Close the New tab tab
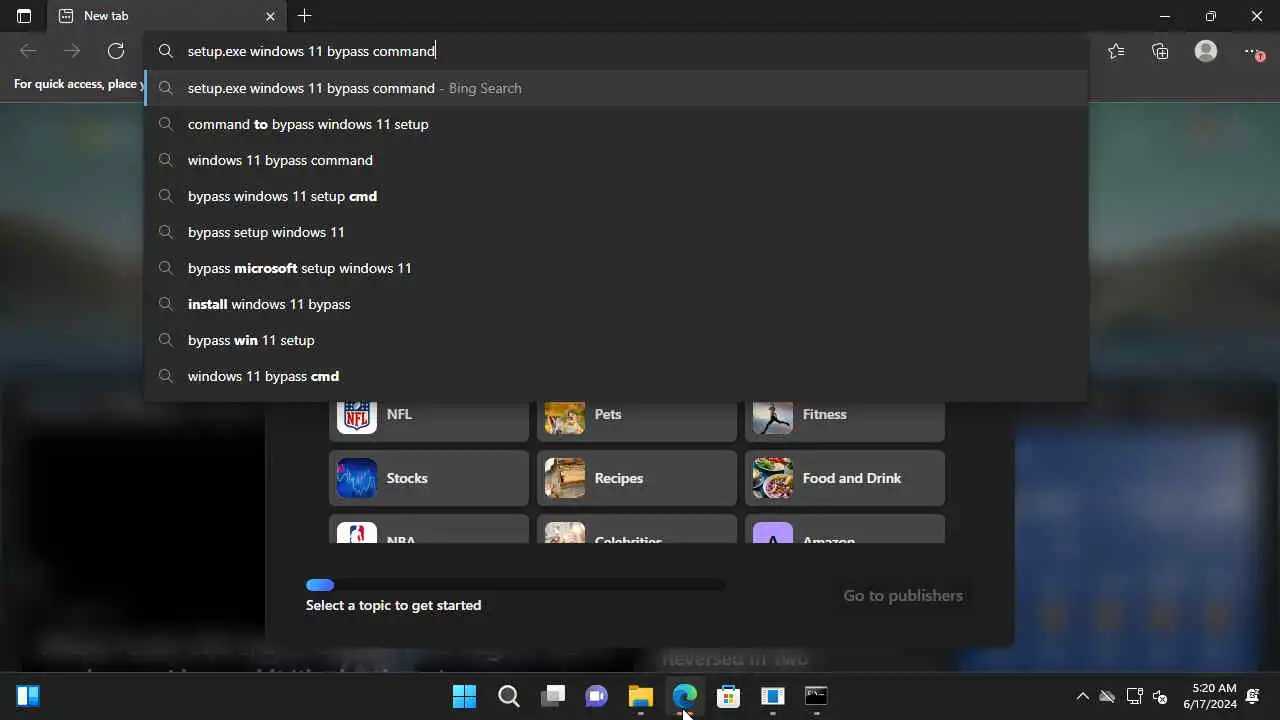The height and width of the screenshot is (720, 1280). click(270, 16)
